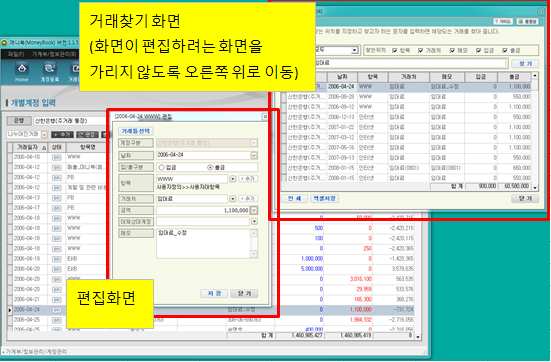Click the 인쇄 print button
Viewport: 551px width, 362px height.
tap(294, 199)
